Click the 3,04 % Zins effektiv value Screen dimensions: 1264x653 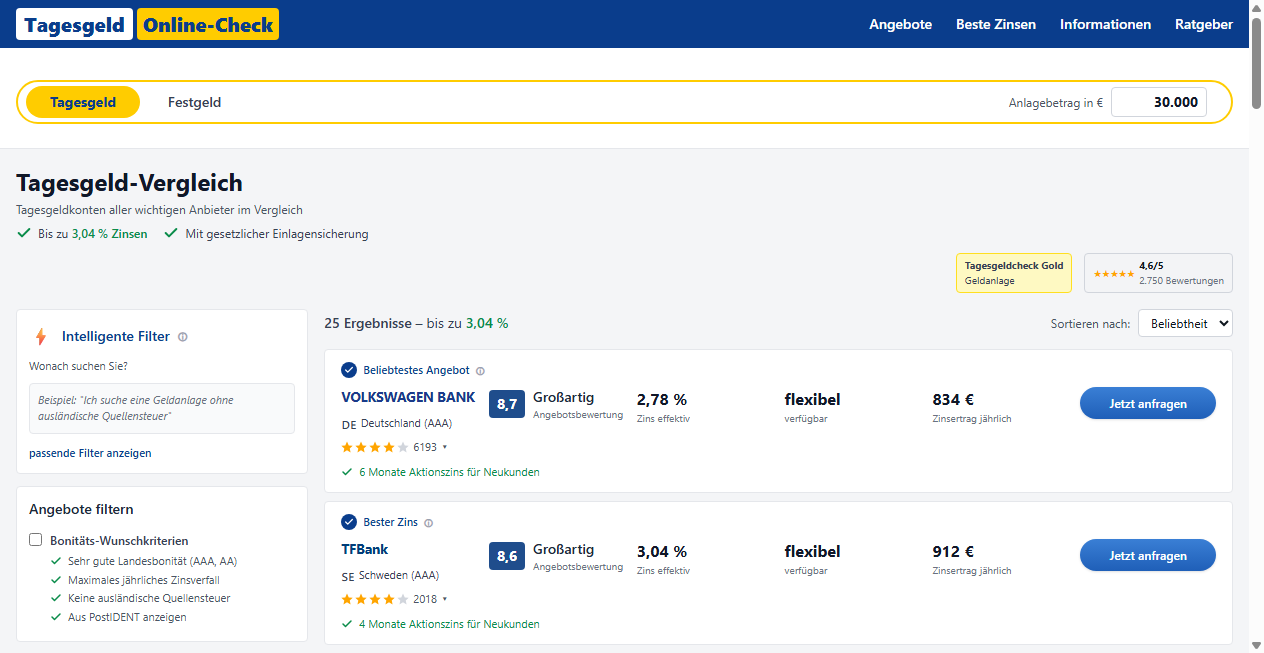(x=662, y=552)
